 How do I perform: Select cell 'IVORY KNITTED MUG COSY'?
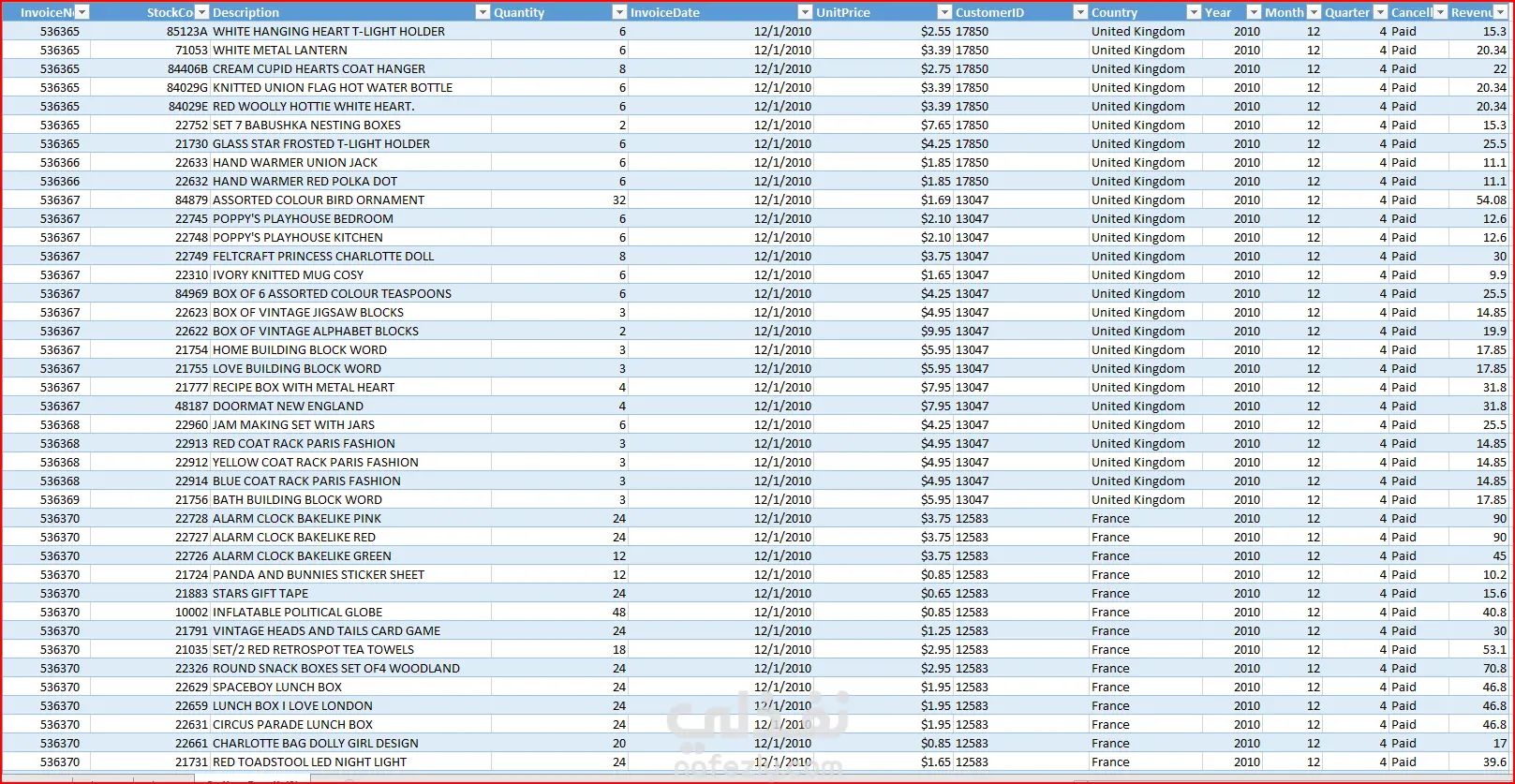click(350, 274)
